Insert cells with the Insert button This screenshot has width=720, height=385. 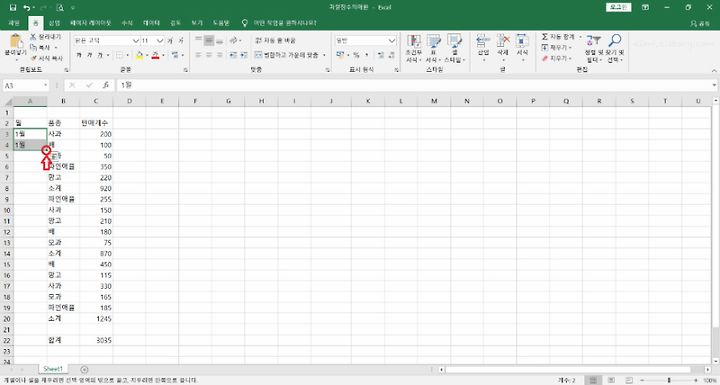pyautogui.click(x=483, y=47)
